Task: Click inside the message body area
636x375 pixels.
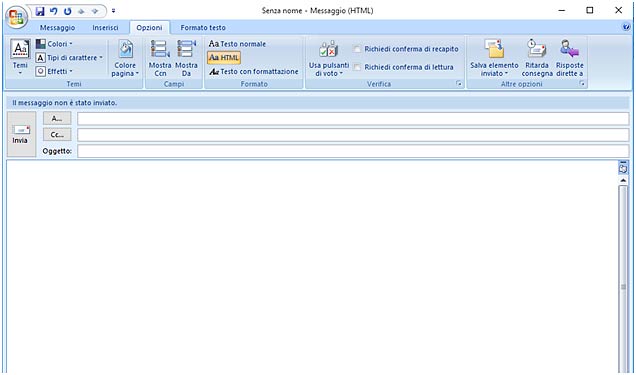Action: [312, 266]
